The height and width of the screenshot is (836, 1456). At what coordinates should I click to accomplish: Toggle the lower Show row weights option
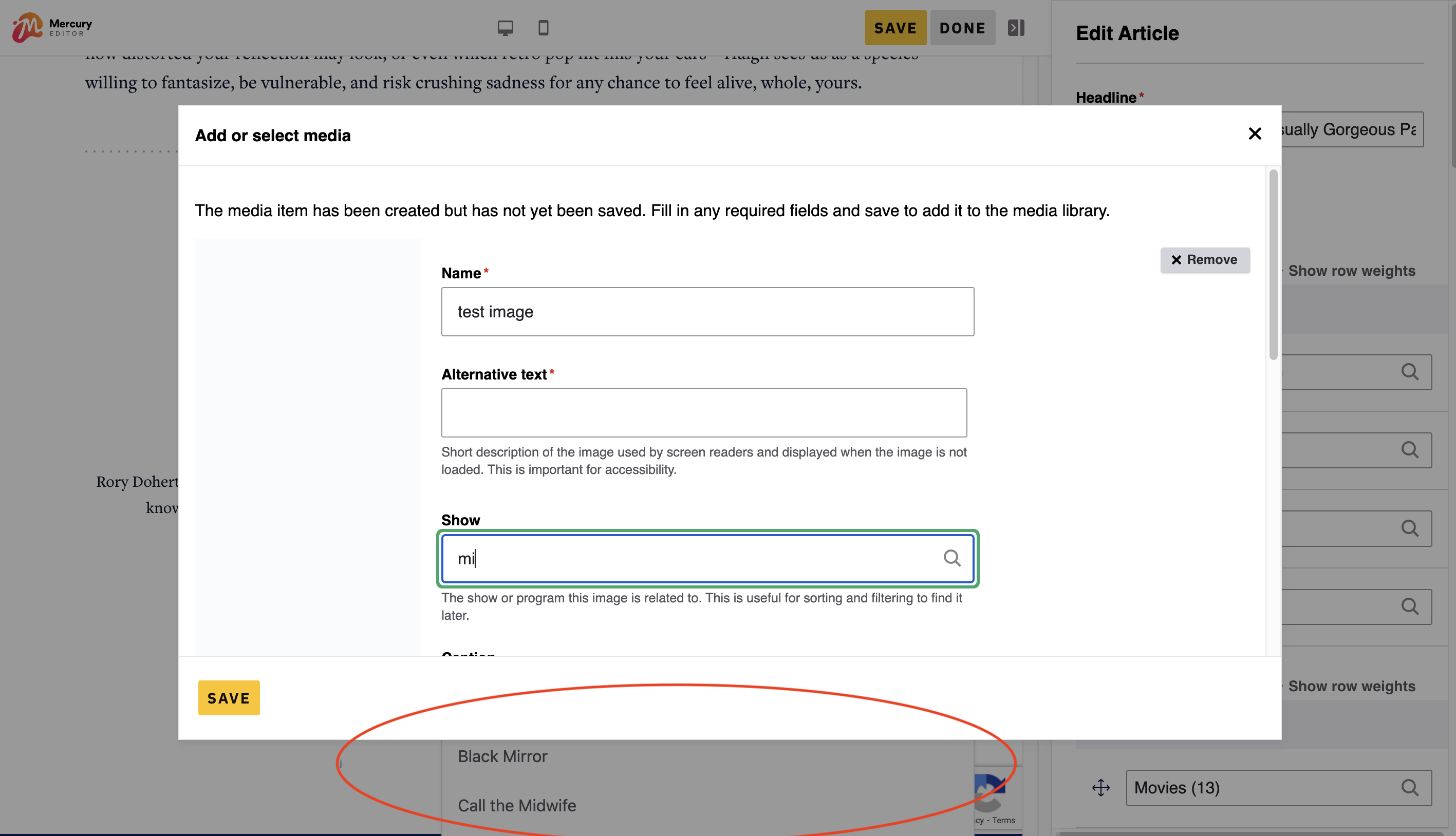1352,686
